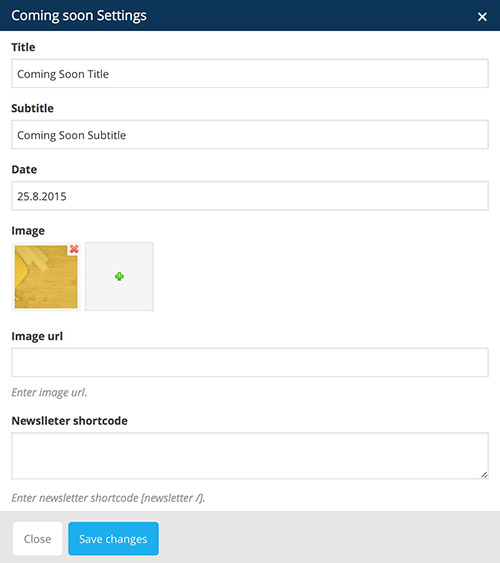The width and height of the screenshot is (500, 563).
Task: Click the Date field label
Action: 24,169
